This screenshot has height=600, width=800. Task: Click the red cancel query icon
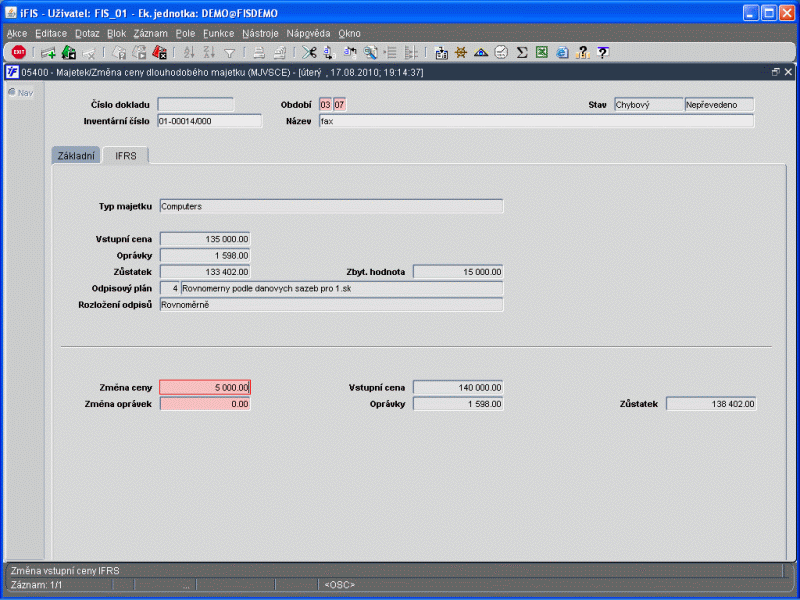click(160, 53)
